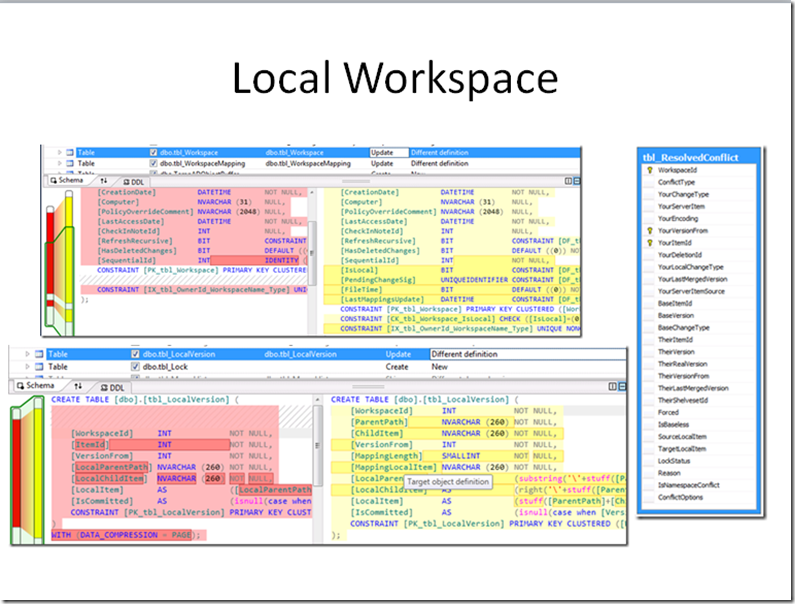
Task: Expand the dbo.tbl_Workspace table row
Action: pyautogui.click(x=59, y=152)
